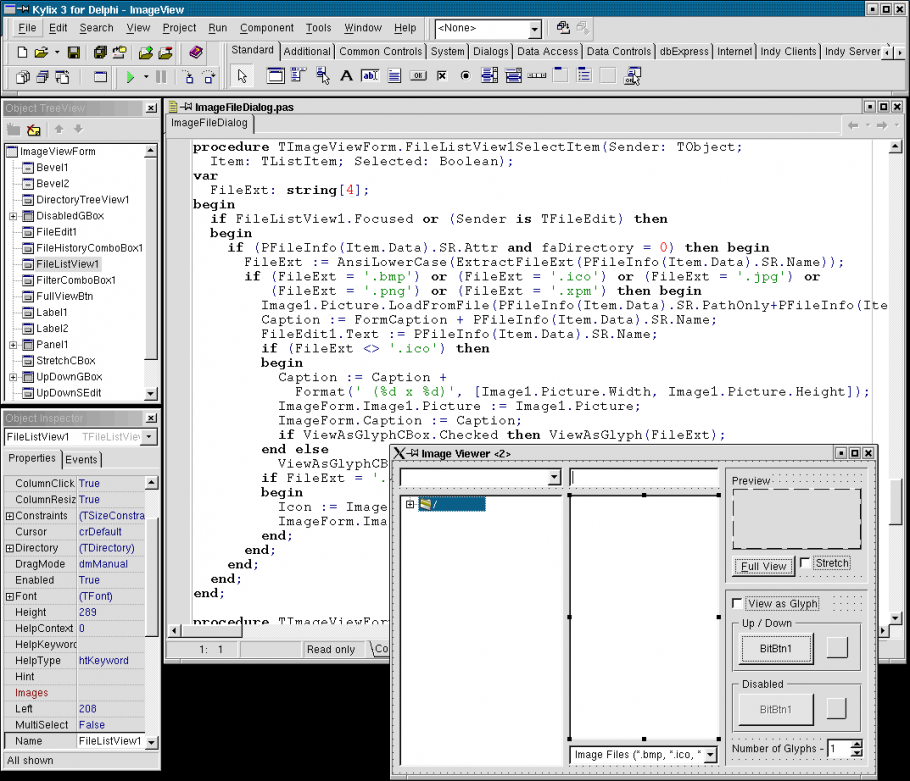Click the Trace Into debug icon
The height and width of the screenshot is (781, 910).
[188, 77]
